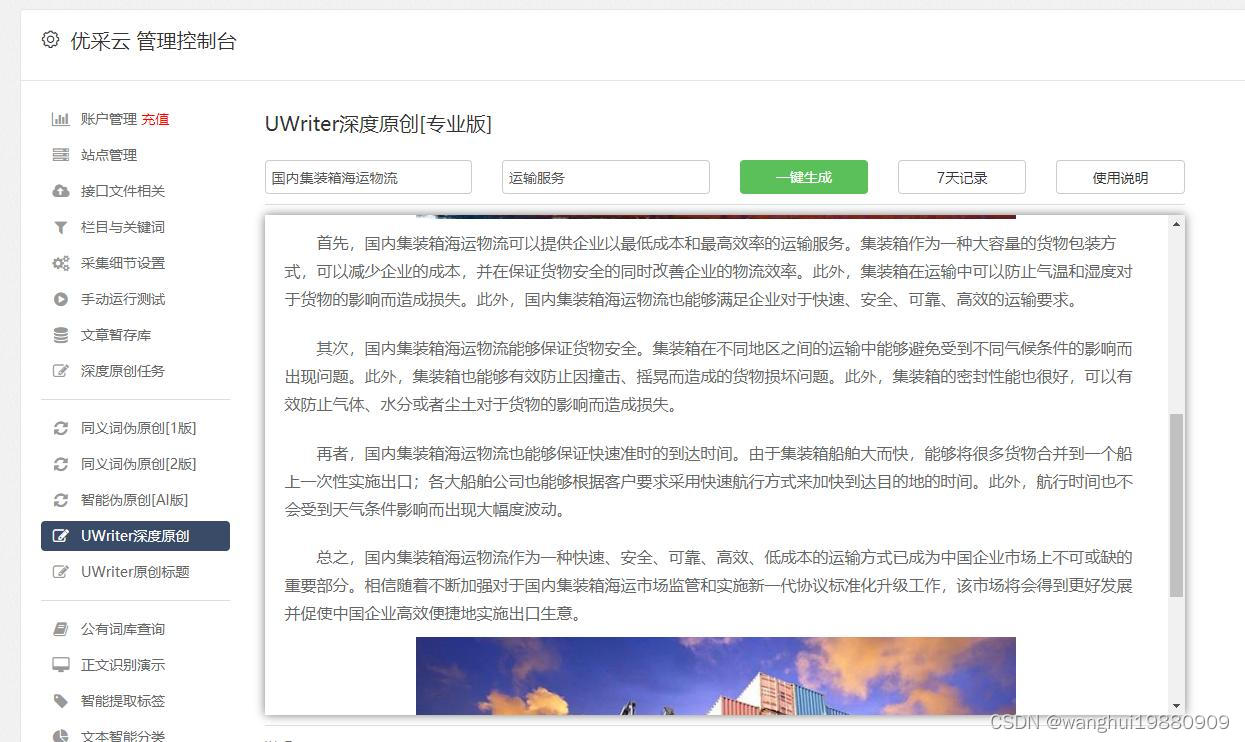1245x742 pixels.
Task: Click the 深度原创任务 pencil icon
Action: [62, 371]
